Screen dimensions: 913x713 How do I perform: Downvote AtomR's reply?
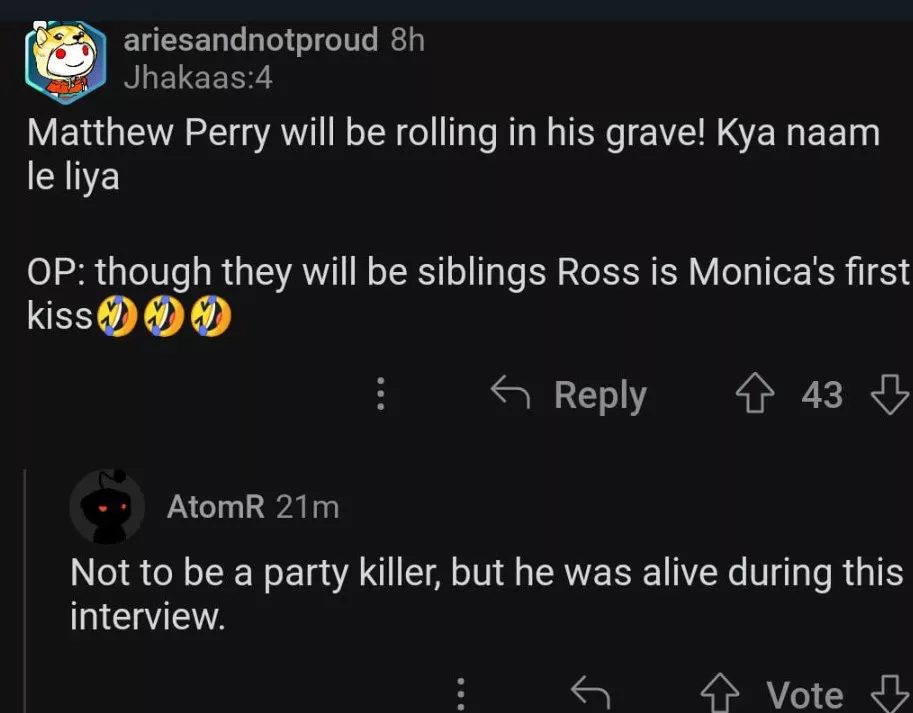(x=889, y=693)
